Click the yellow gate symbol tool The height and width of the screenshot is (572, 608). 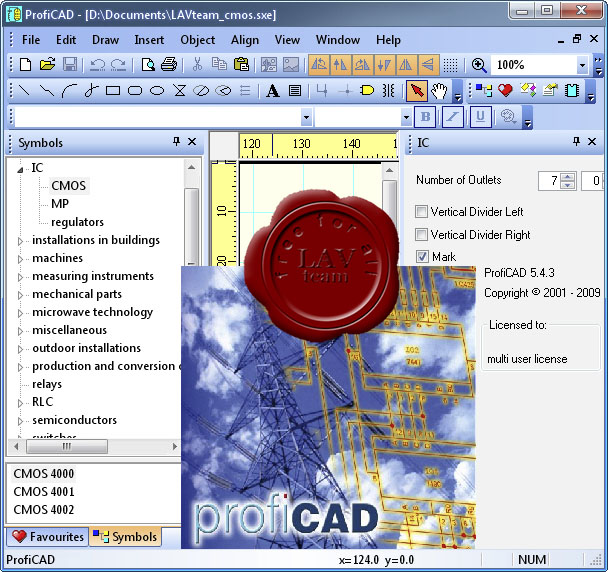(x=366, y=91)
